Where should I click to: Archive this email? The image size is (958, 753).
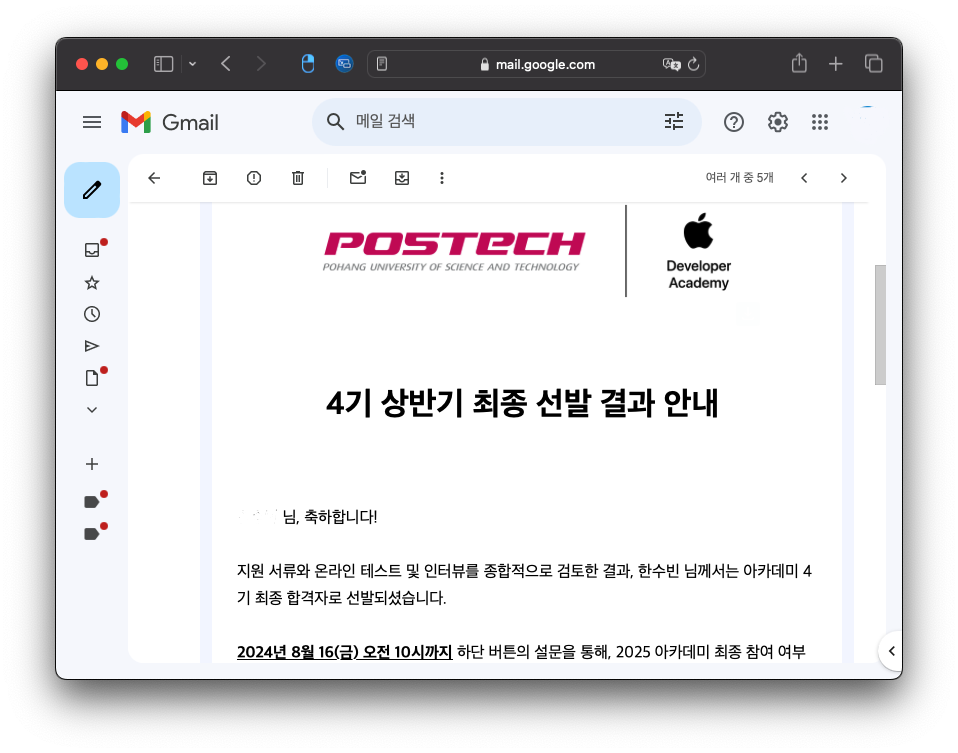(x=210, y=178)
